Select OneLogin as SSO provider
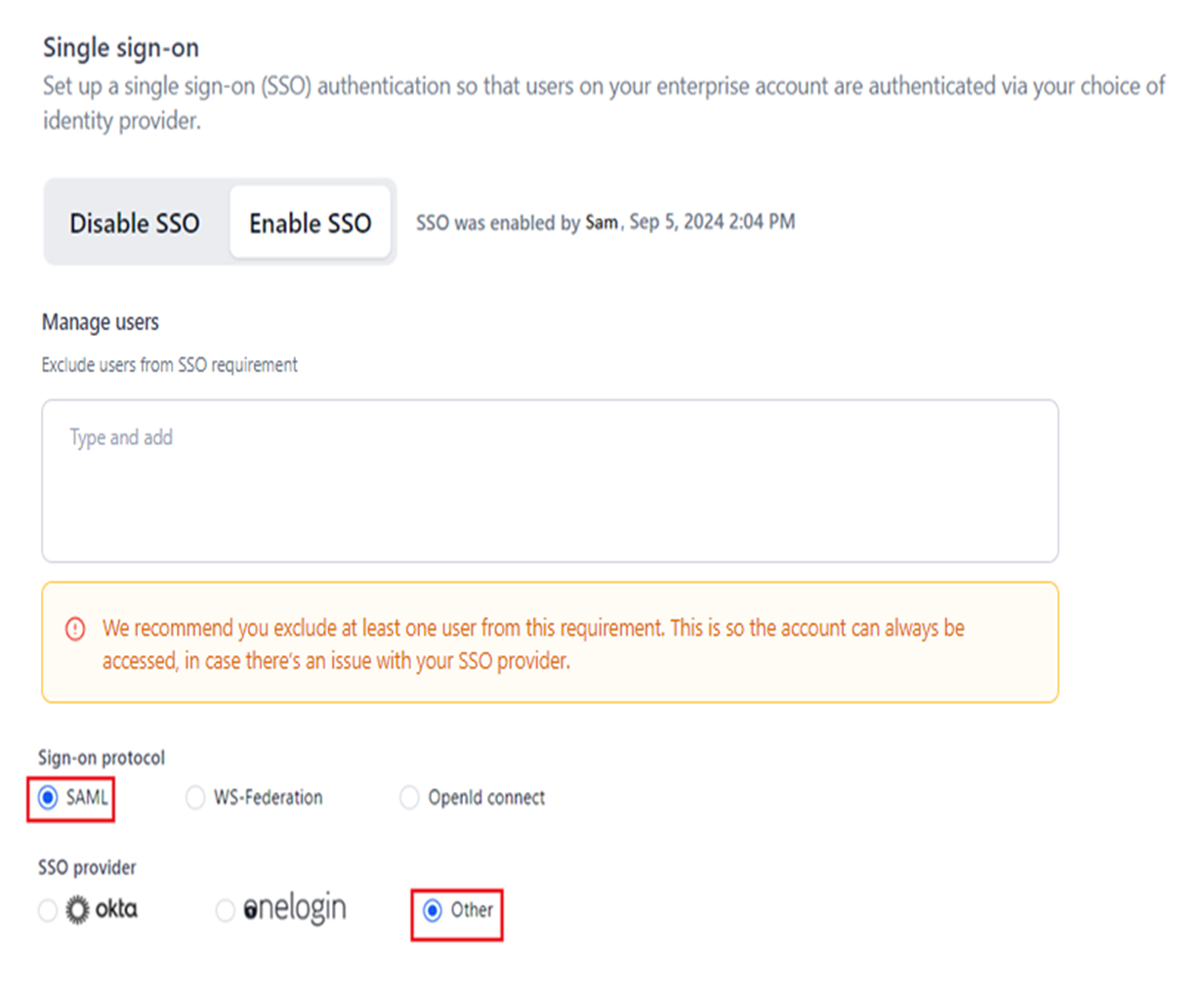 click(x=224, y=908)
